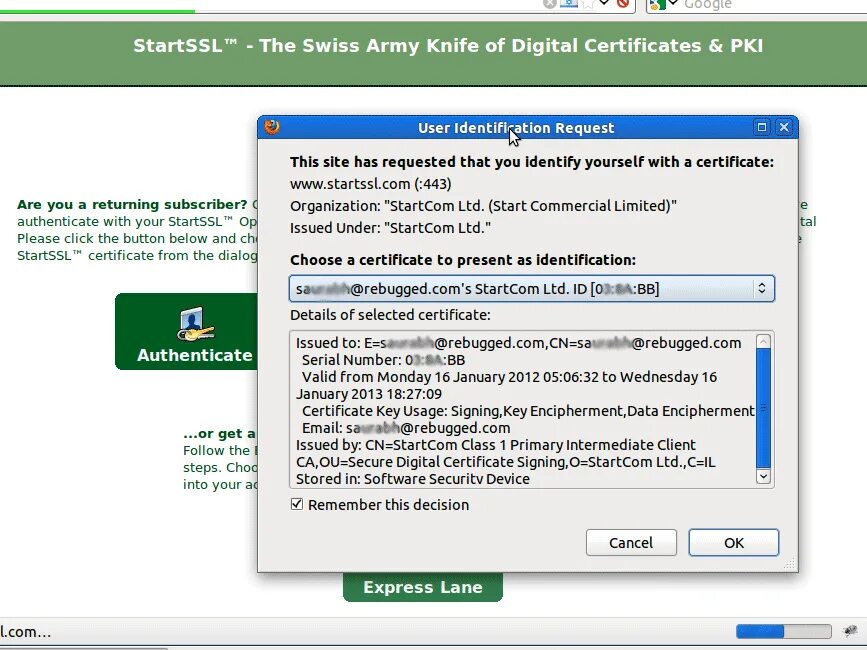Click the user-and-key icon on Authenticate button
This screenshot has height=650, width=867.
point(197,324)
